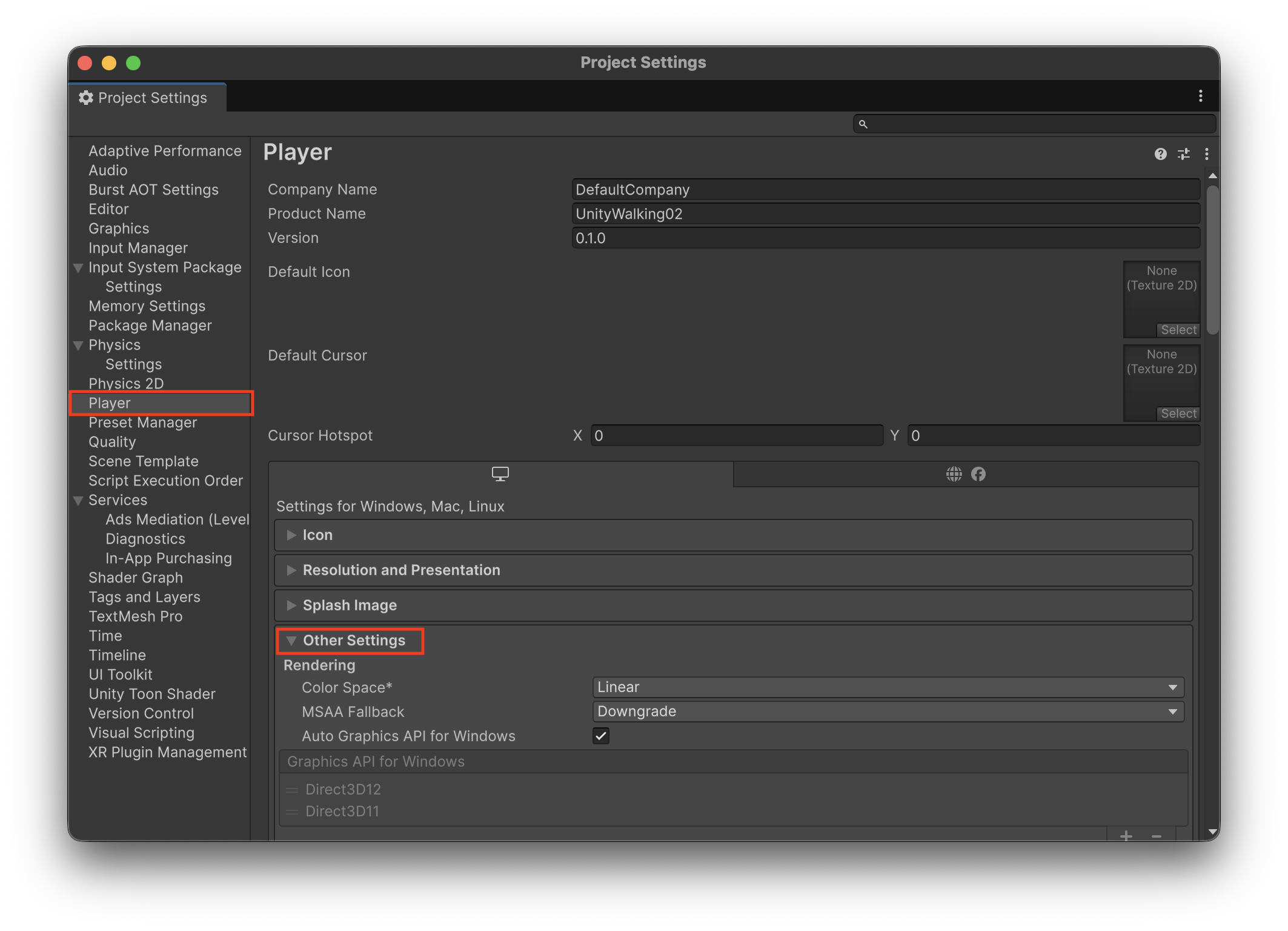The width and height of the screenshot is (1288, 931).
Task: Click the drag handle beside Direct3D12
Action: click(292, 790)
